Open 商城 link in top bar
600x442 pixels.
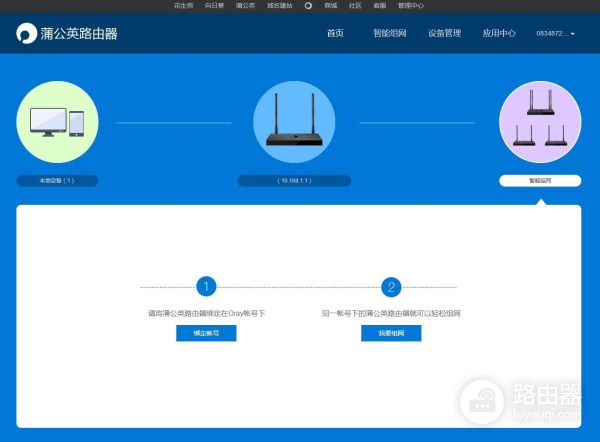click(331, 6)
